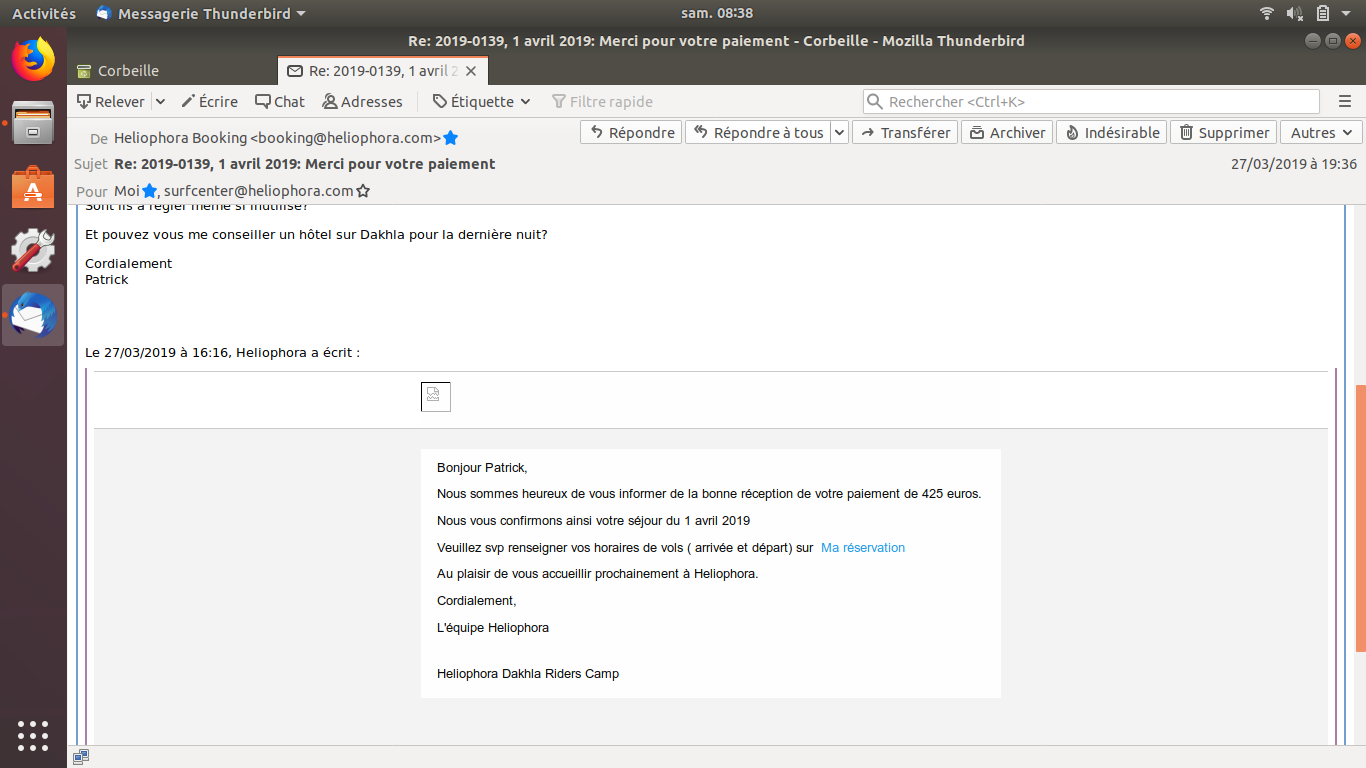
Task: Open the Activités overview
Action: pos(44,13)
